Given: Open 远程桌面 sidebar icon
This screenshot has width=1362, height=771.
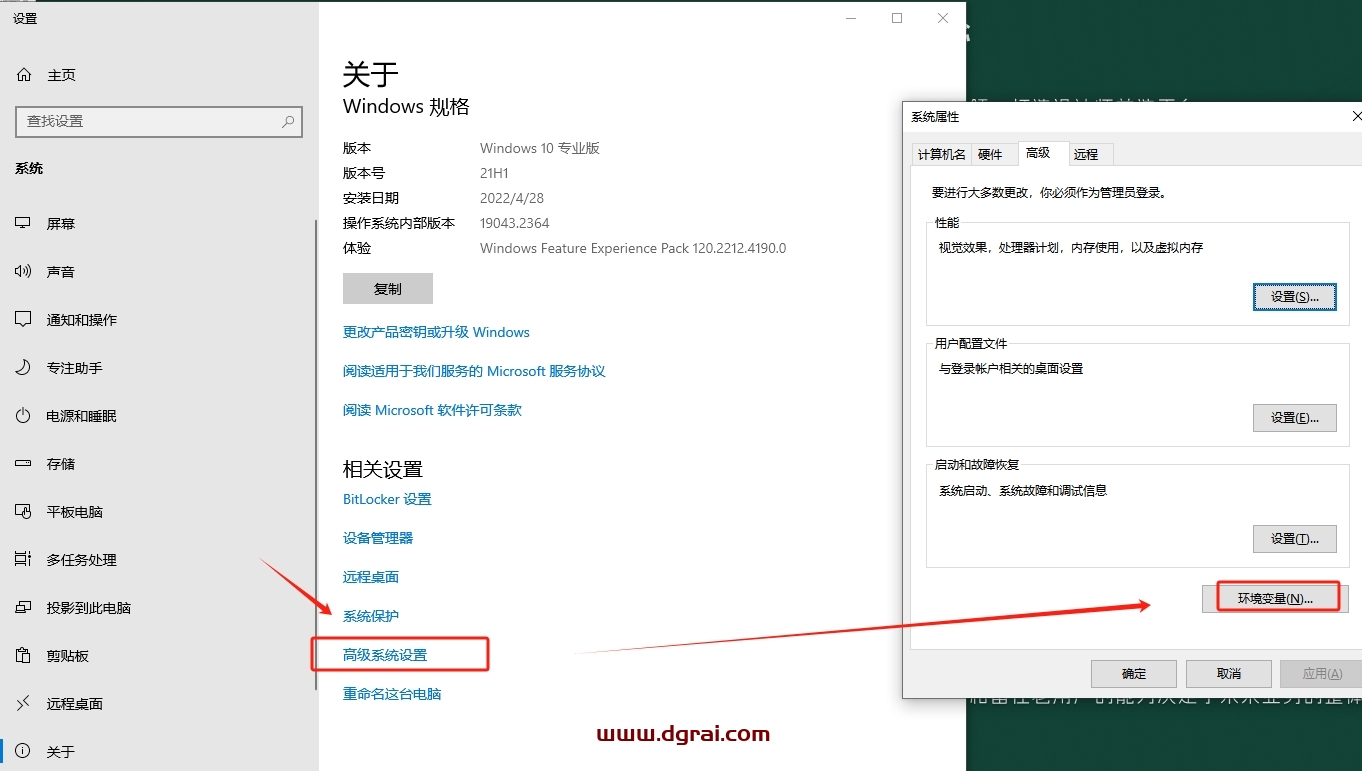Looking at the screenshot, I should pos(23,704).
